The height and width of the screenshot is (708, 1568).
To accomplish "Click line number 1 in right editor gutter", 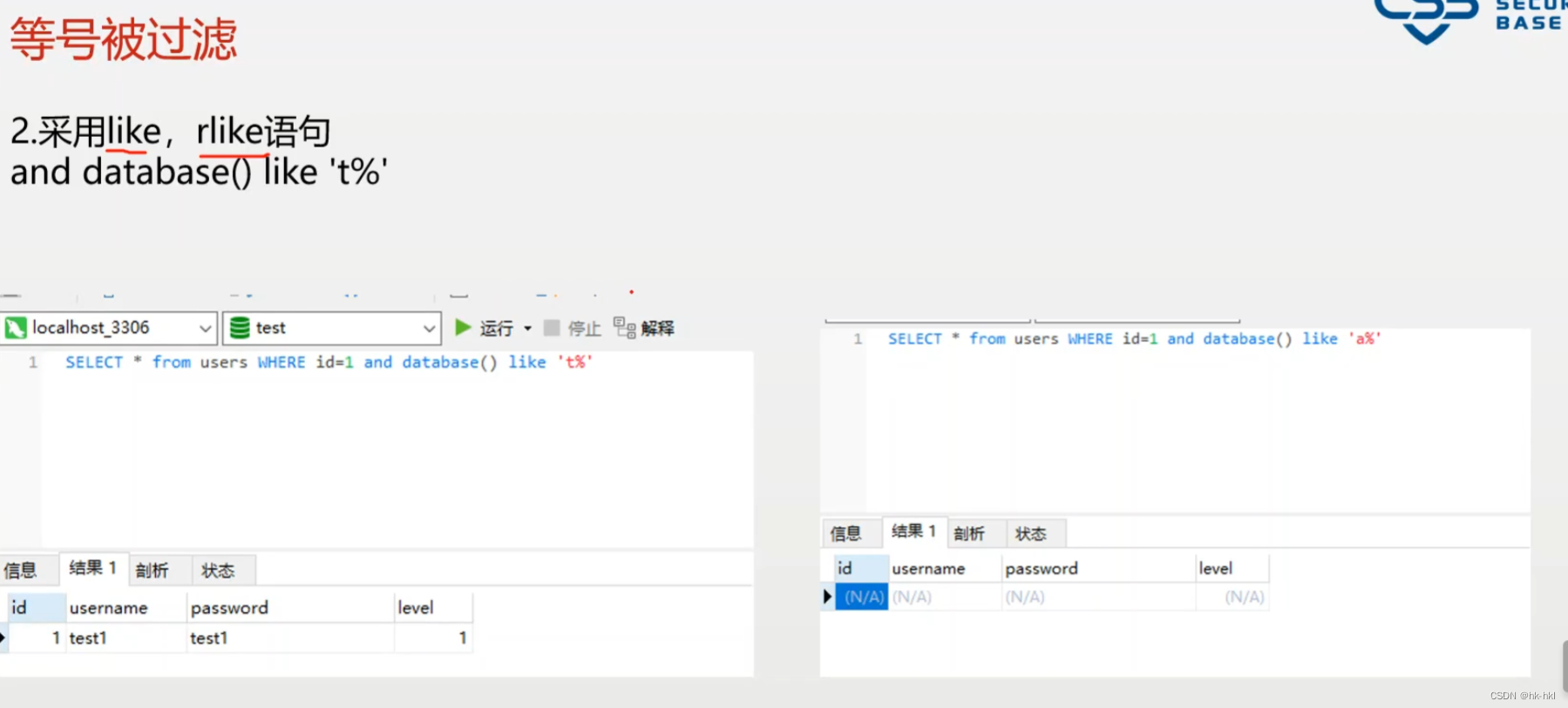I will 858,338.
